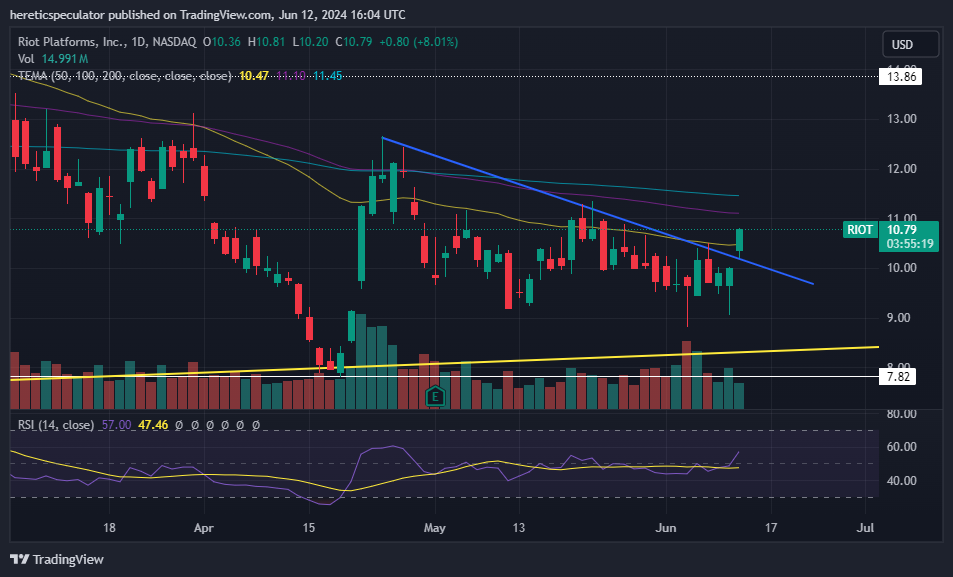Click the low value L10.20

click(310, 42)
